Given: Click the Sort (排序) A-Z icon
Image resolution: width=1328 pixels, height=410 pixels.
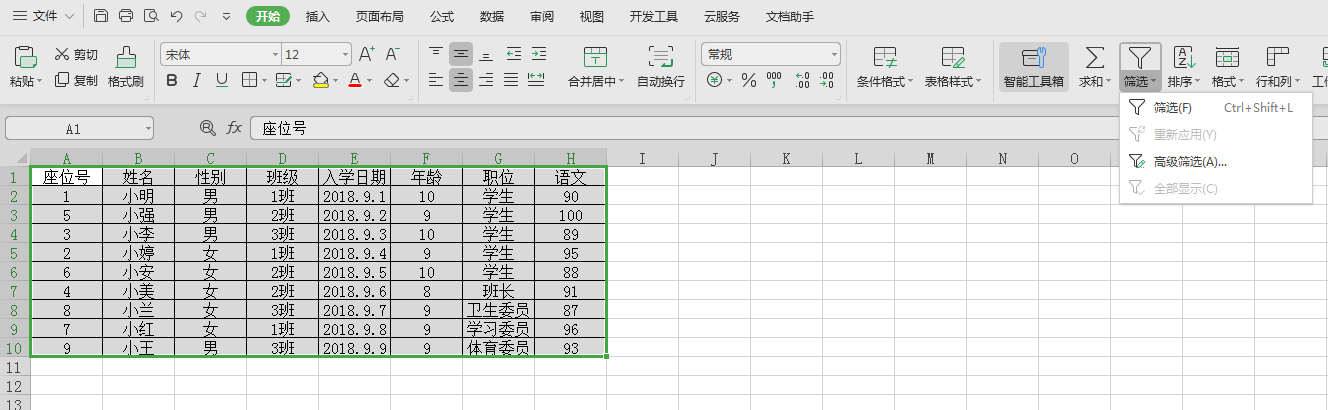Looking at the screenshot, I should coord(1184,57).
